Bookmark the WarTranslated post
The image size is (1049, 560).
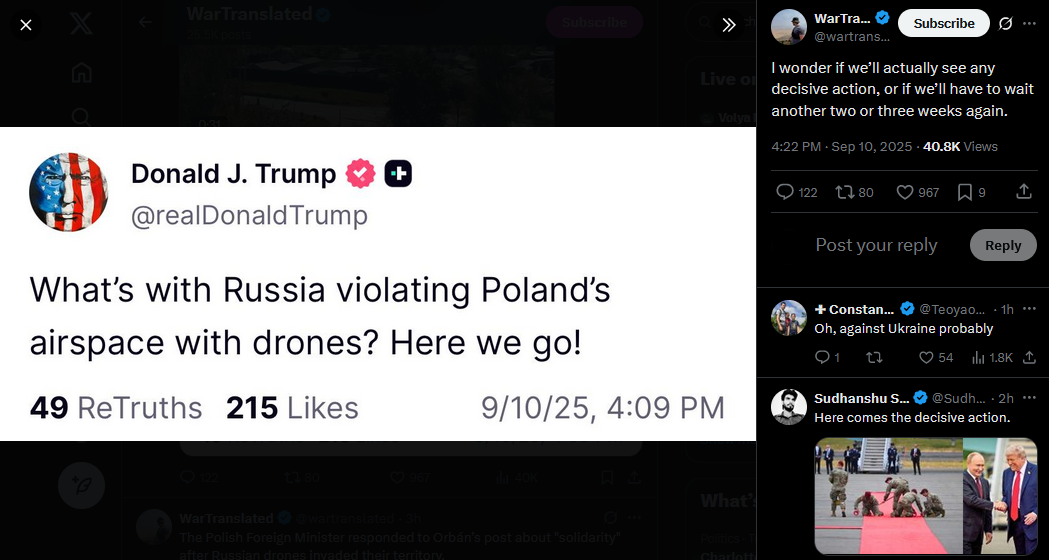coord(964,192)
